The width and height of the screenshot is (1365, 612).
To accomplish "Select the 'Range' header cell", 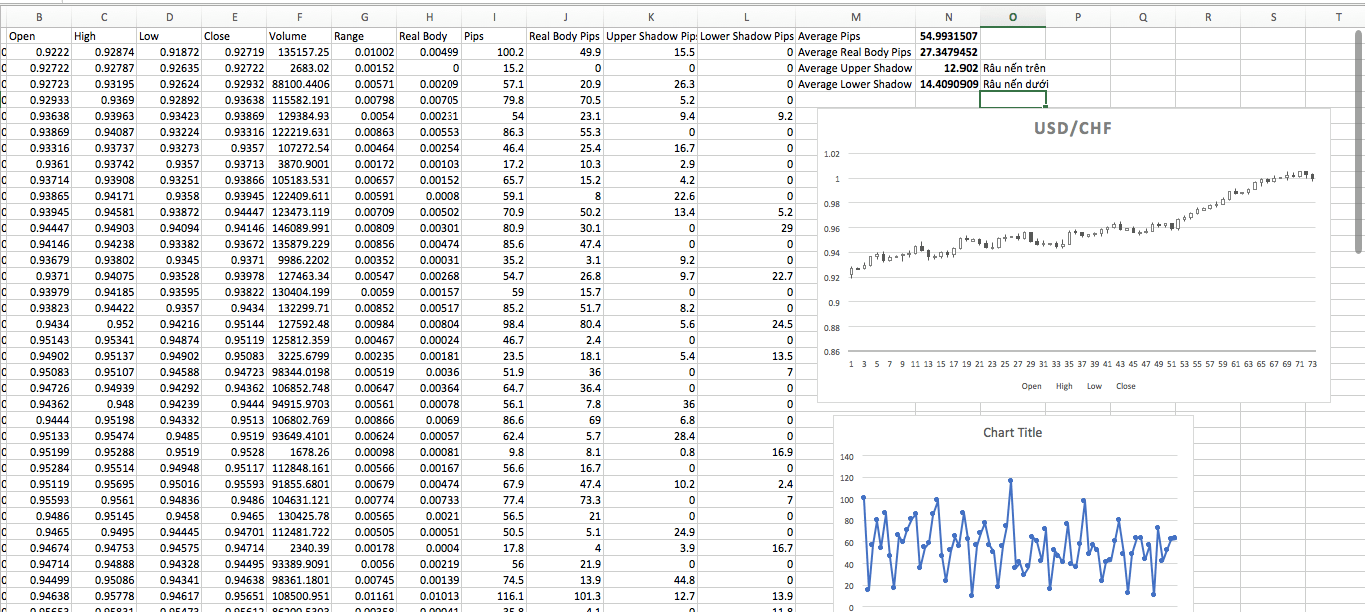I will pos(363,36).
